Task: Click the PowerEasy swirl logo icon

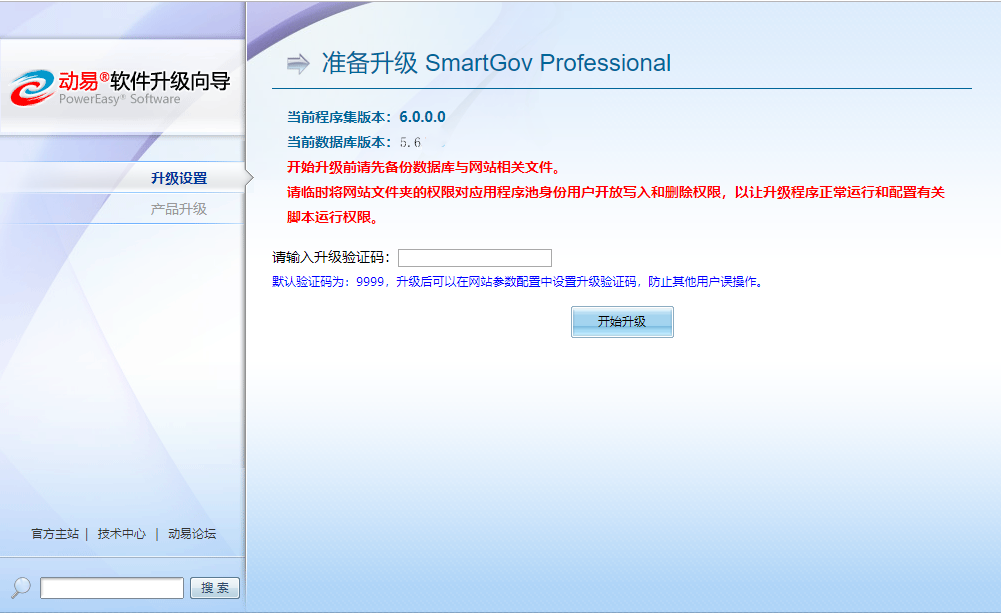Action: tap(33, 87)
